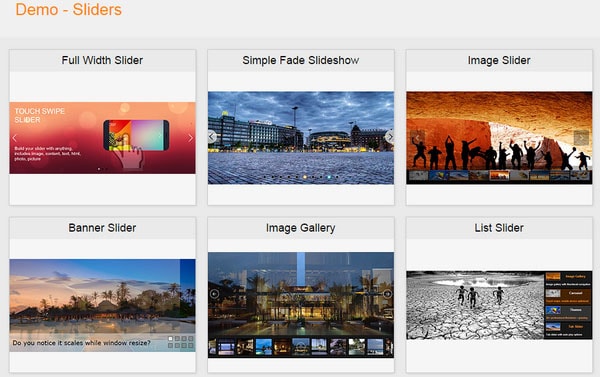600x377 pixels.
Task: Open the Image Gallery demo title
Action: (x=301, y=228)
